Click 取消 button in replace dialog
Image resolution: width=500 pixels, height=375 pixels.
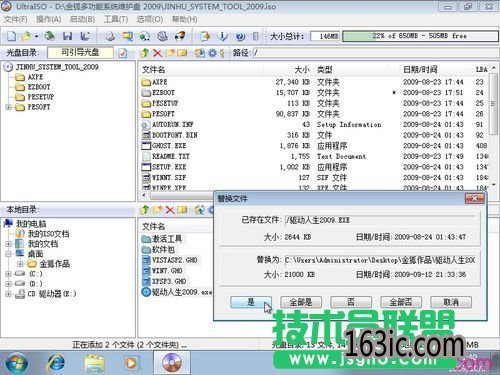point(451,302)
